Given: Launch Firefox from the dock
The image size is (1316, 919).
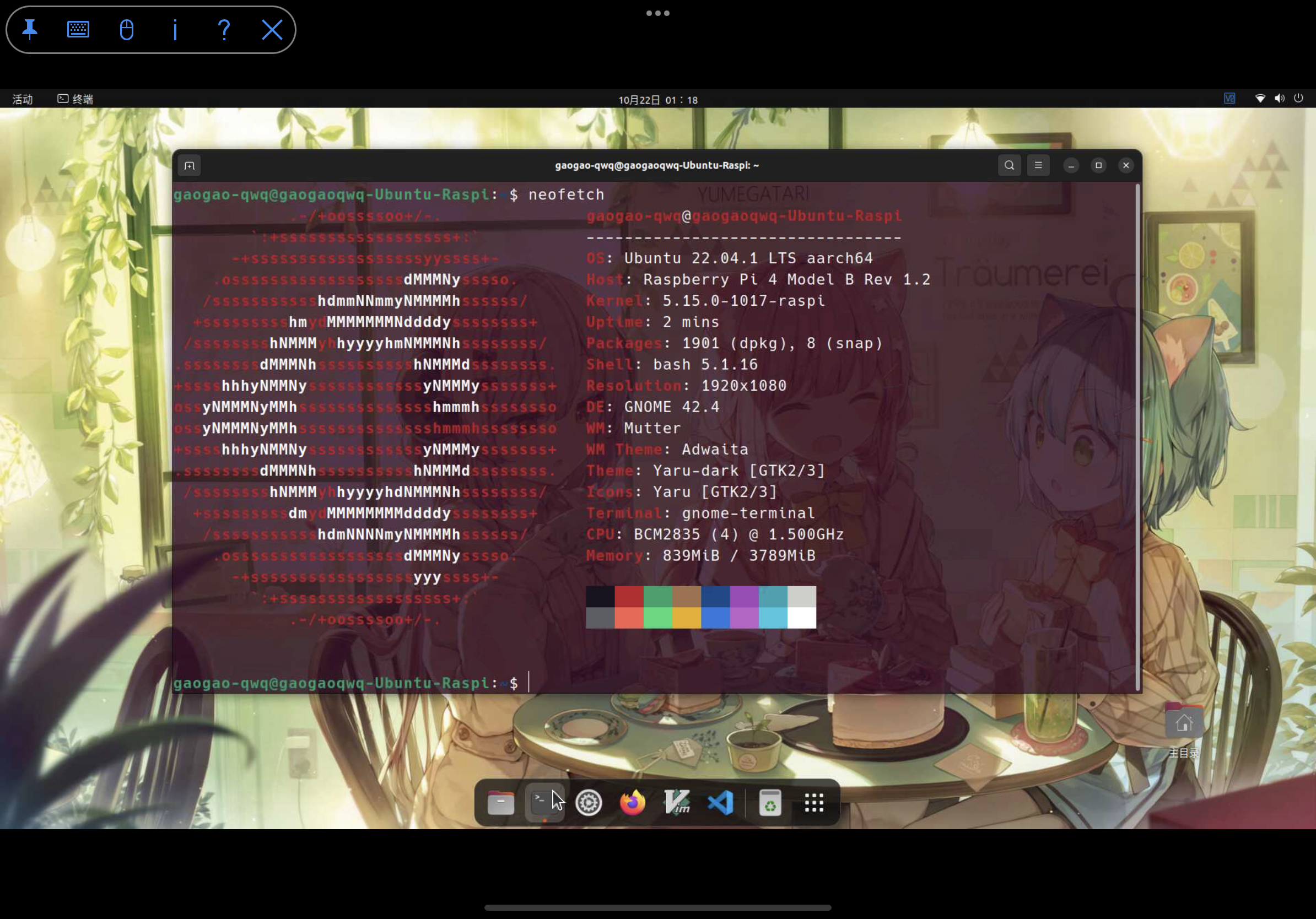Looking at the screenshot, I should tap(632, 802).
